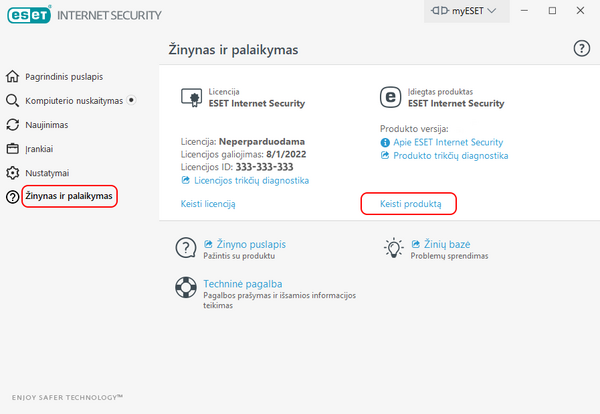Viewport: 600px width, 414px height.
Task: Open the Naujinimas sidebar item
Action: (47, 125)
